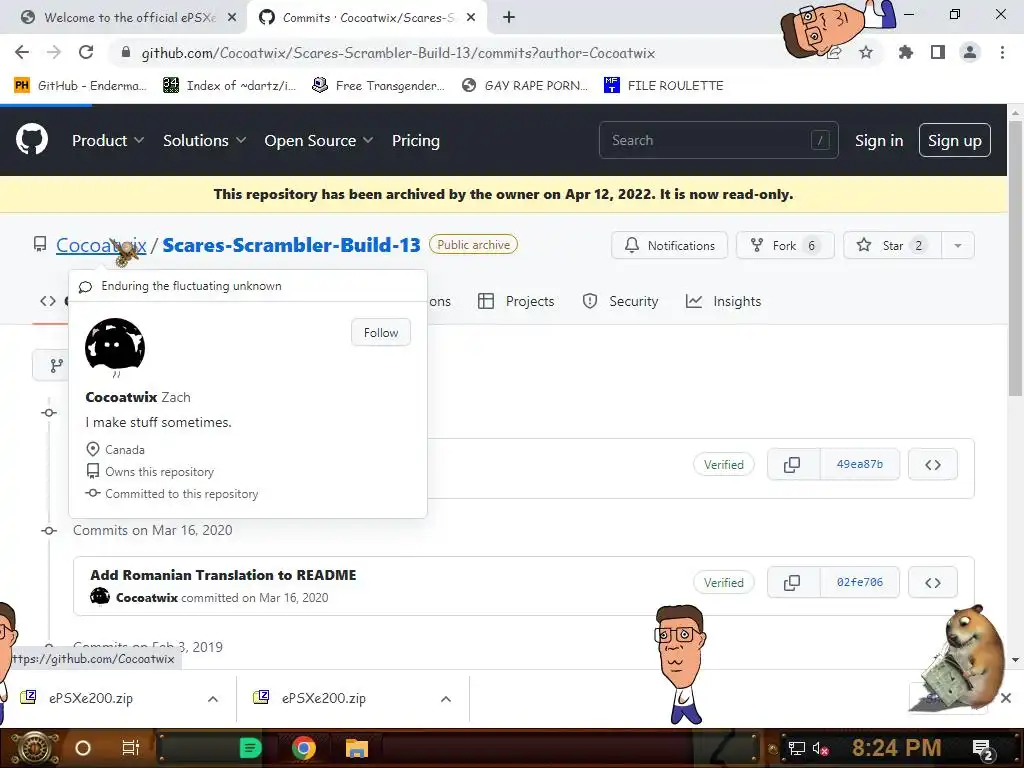The height and width of the screenshot is (768, 1024).
Task: Toggle the browser side panel icon
Action: pos(938,52)
